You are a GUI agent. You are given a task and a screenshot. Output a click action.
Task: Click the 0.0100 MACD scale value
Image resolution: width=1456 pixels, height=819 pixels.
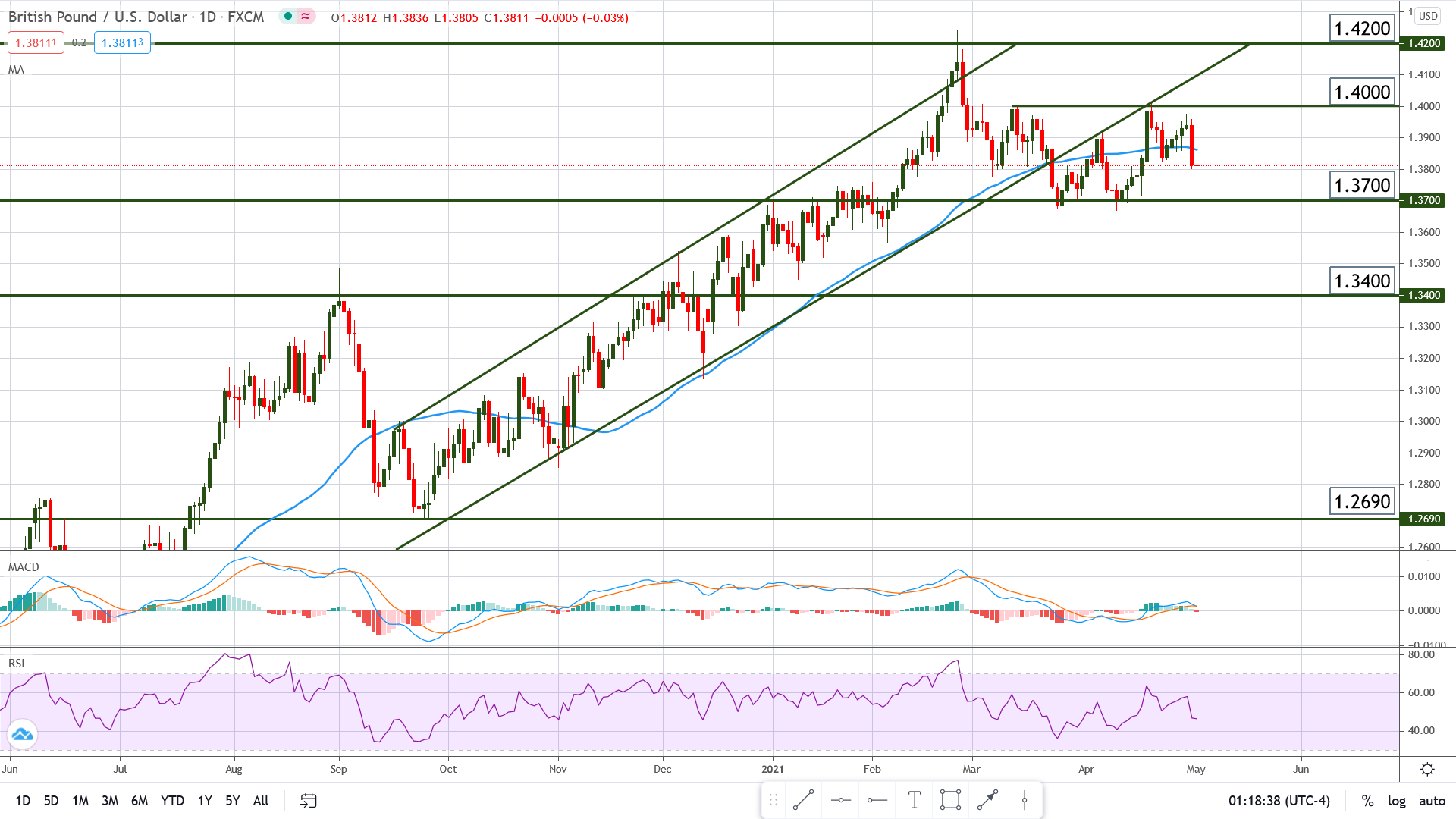[1424, 576]
